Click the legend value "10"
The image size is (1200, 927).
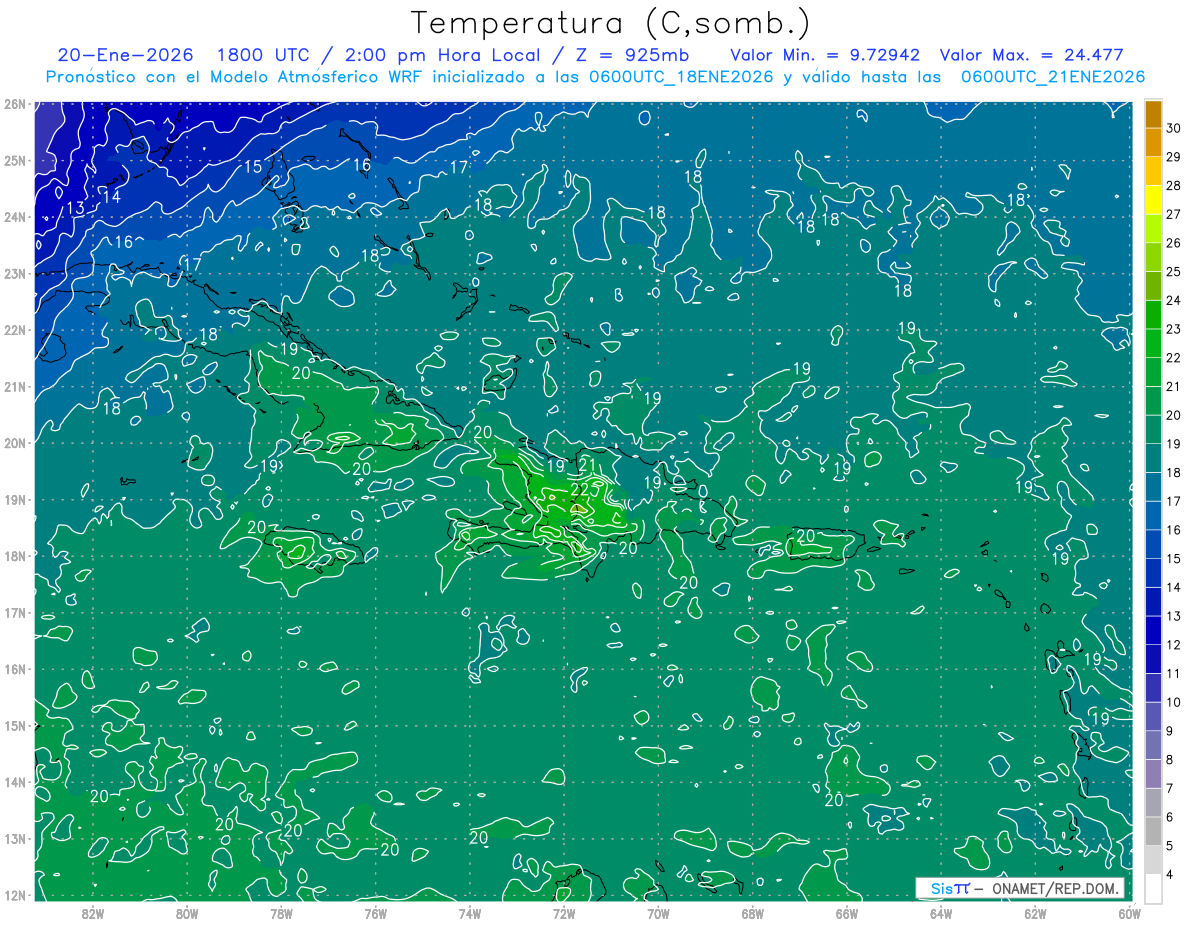click(1173, 702)
